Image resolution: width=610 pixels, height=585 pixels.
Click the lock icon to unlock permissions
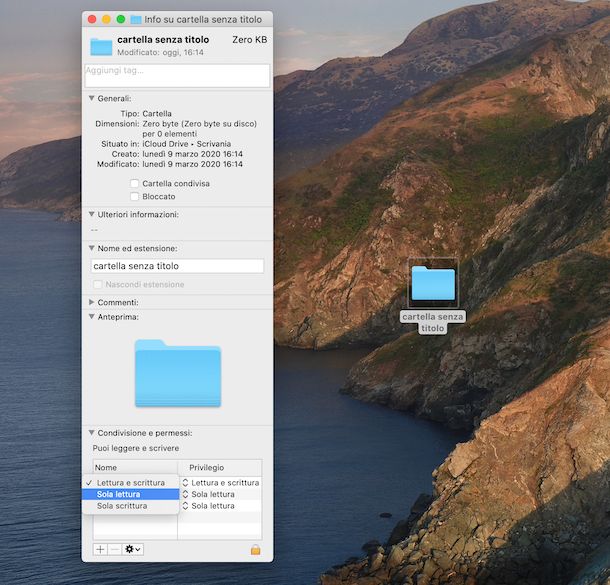pyautogui.click(x=256, y=549)
